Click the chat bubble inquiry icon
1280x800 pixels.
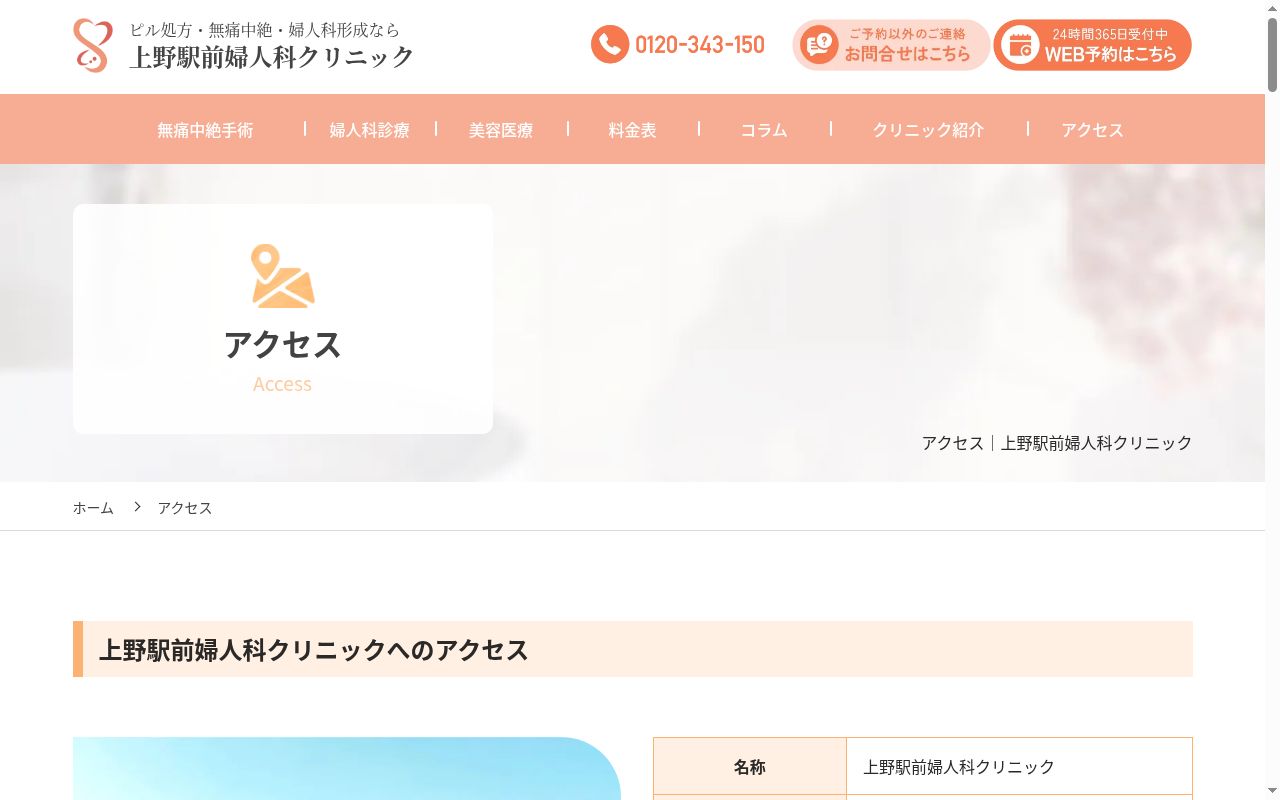[x=820, y=45]
